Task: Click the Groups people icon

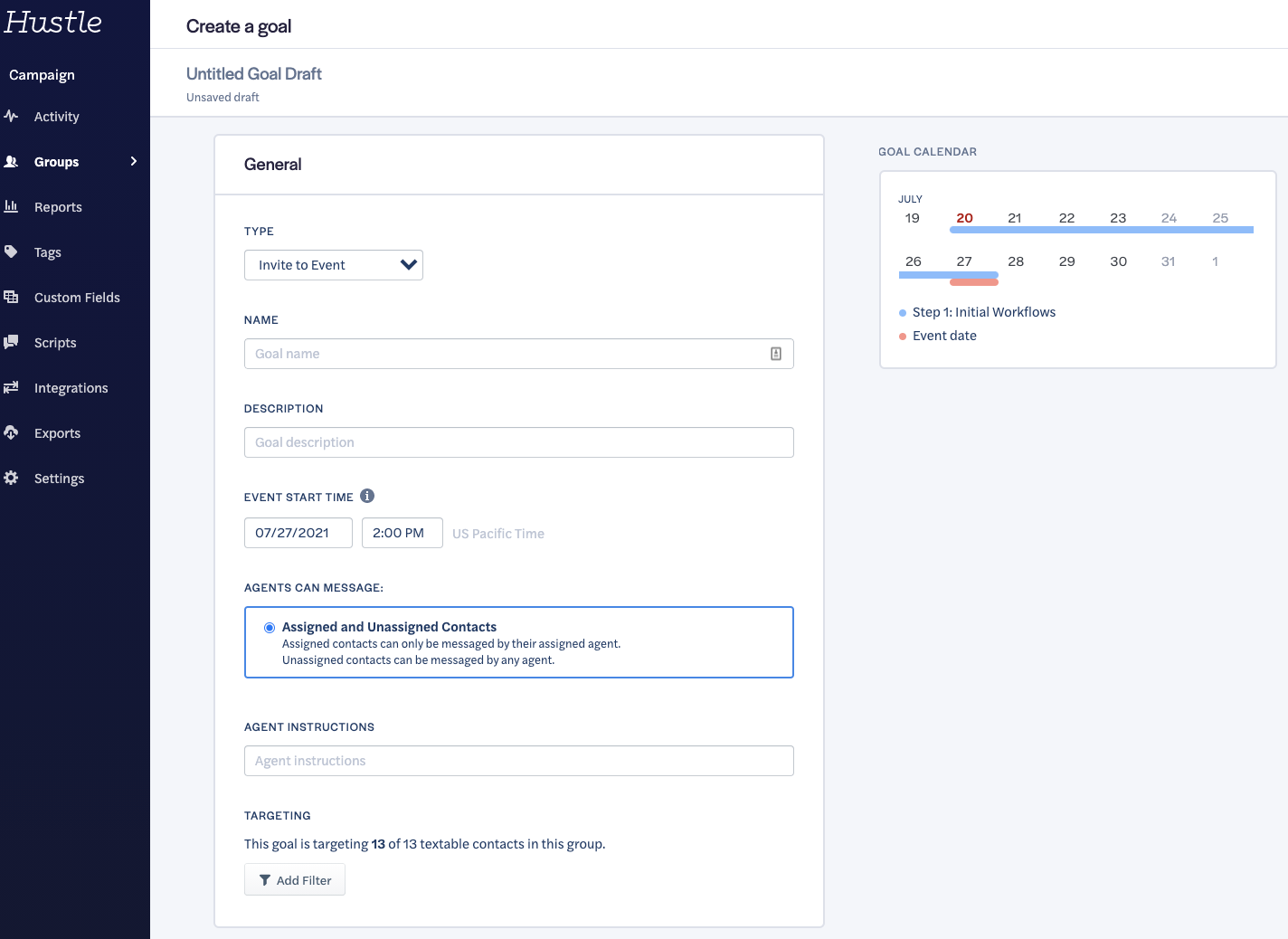Action: [11, 161]
